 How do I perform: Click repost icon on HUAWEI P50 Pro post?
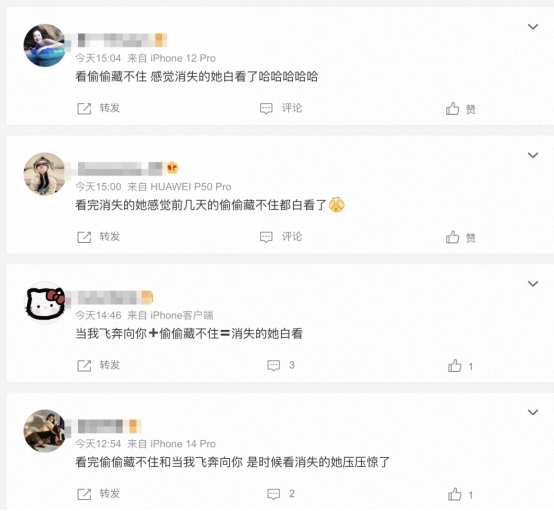point(84,237)
